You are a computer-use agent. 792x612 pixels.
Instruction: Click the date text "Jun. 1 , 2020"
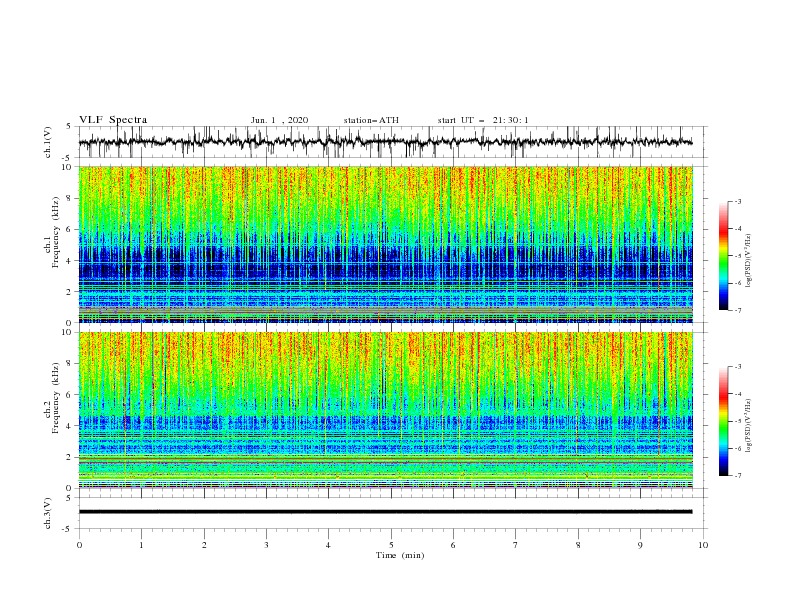279,120
